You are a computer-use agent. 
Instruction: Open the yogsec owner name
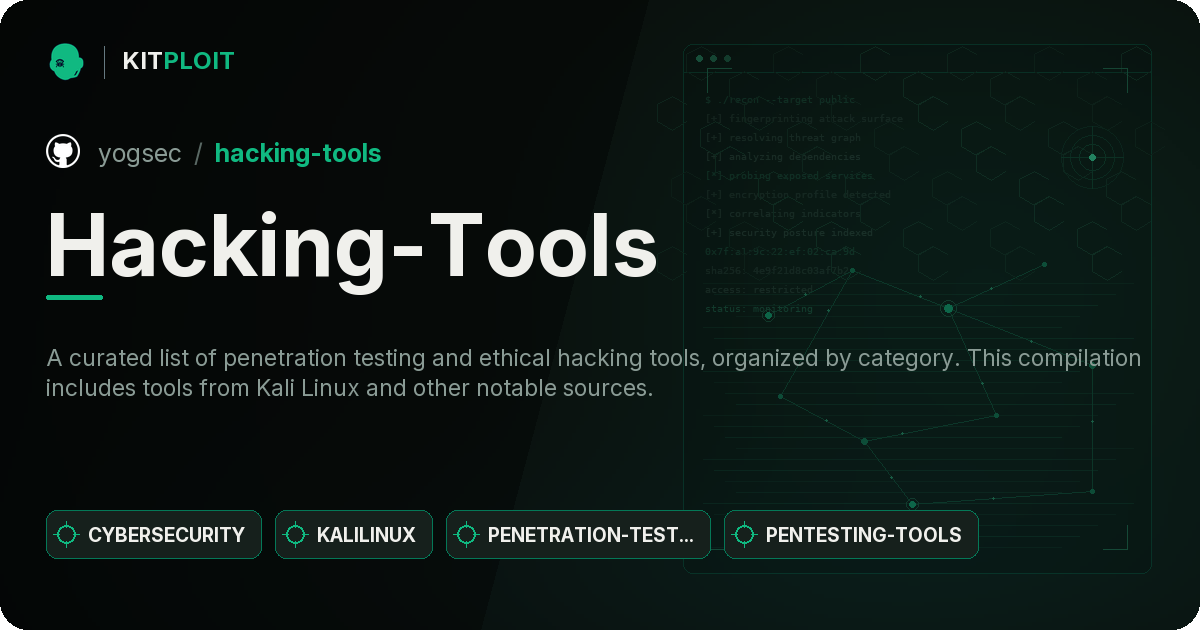140,153
